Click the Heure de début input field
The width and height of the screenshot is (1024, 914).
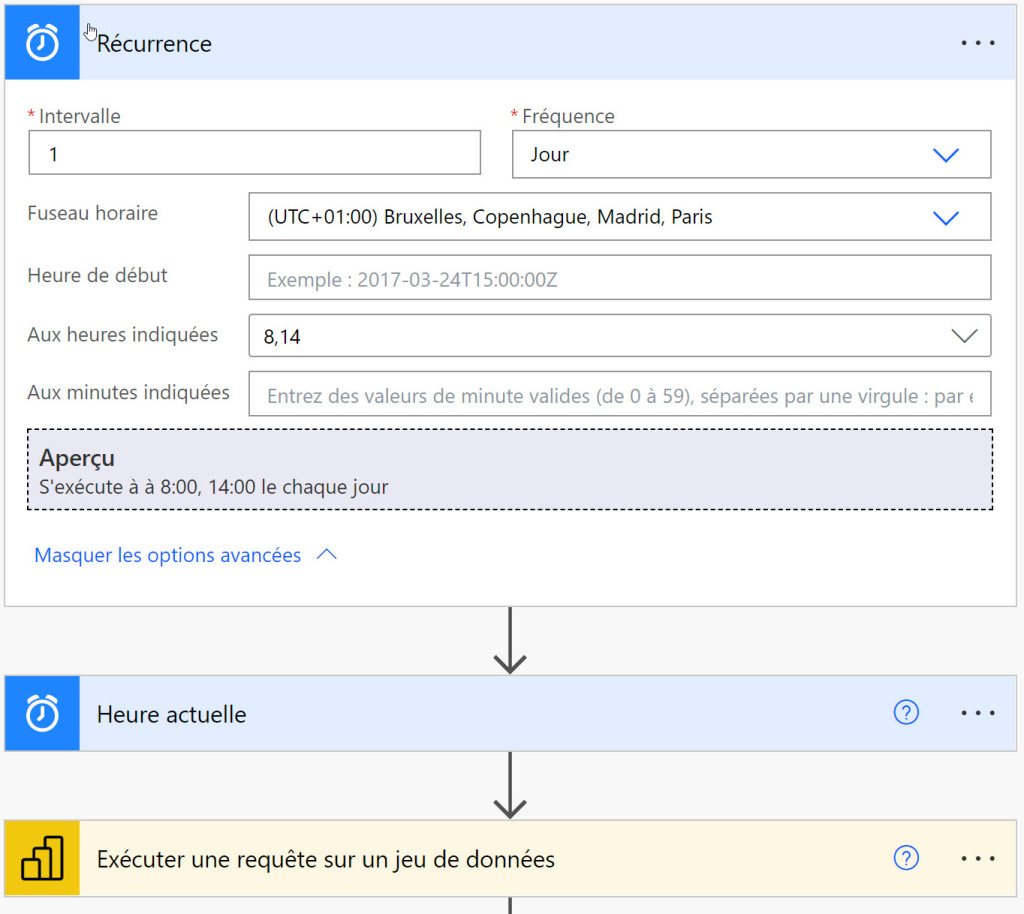coord(620,278)
